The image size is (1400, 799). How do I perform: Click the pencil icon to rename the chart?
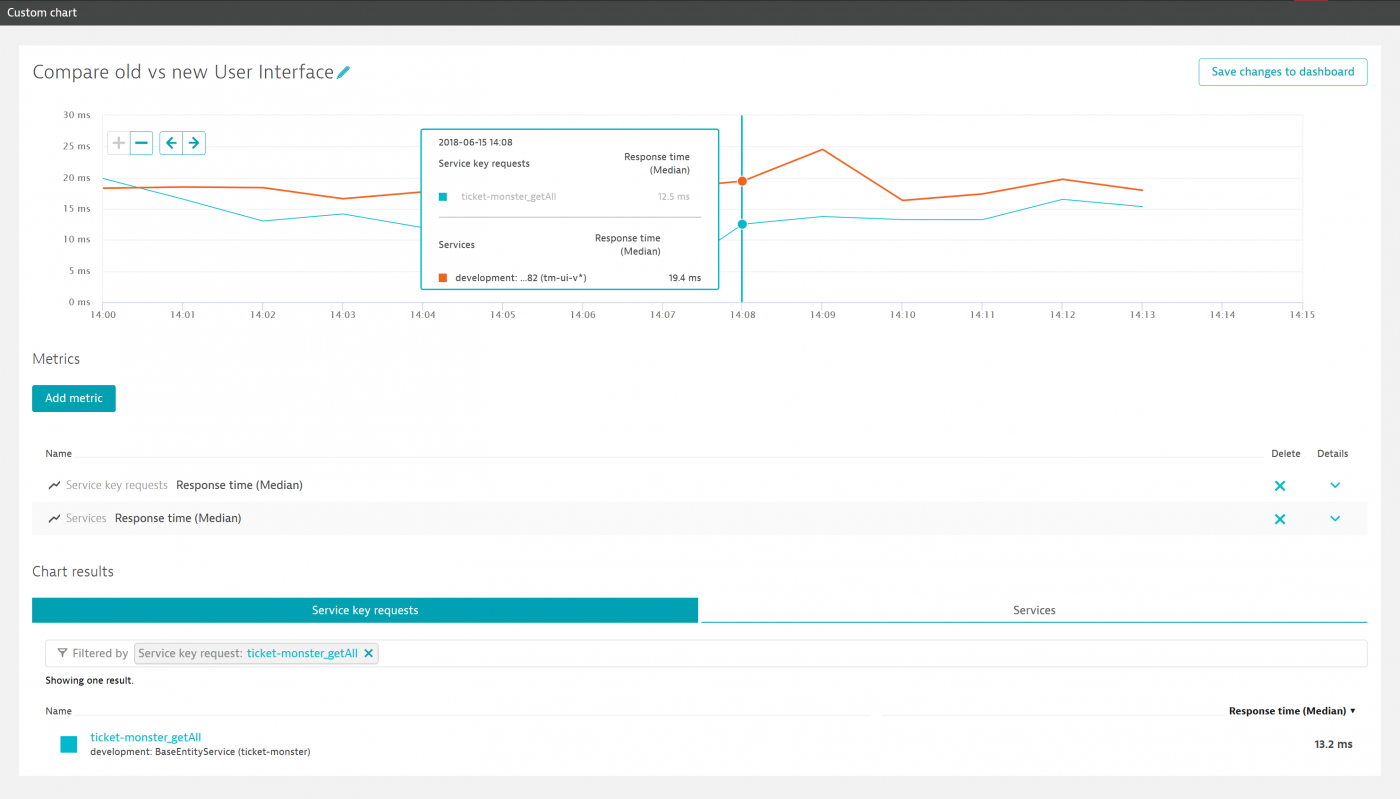pos(344,71)
